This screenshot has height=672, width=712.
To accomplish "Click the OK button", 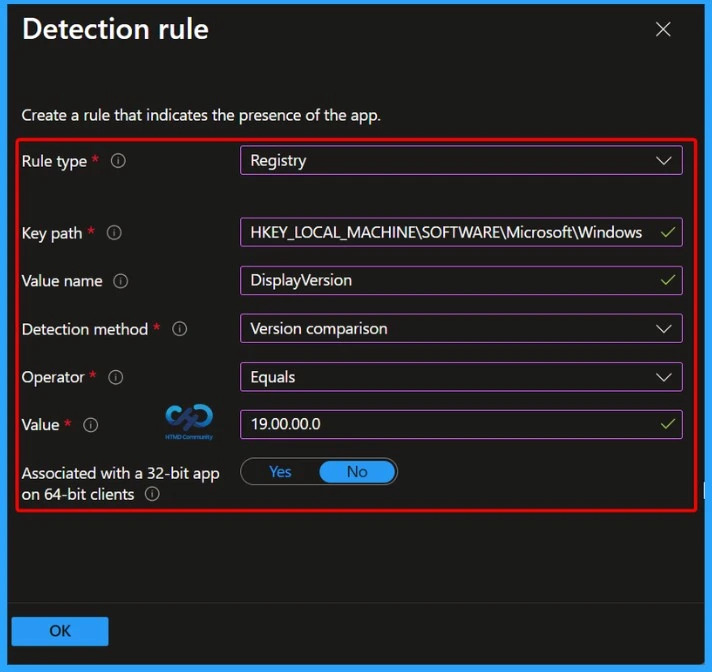I will [x=60, y=631].
